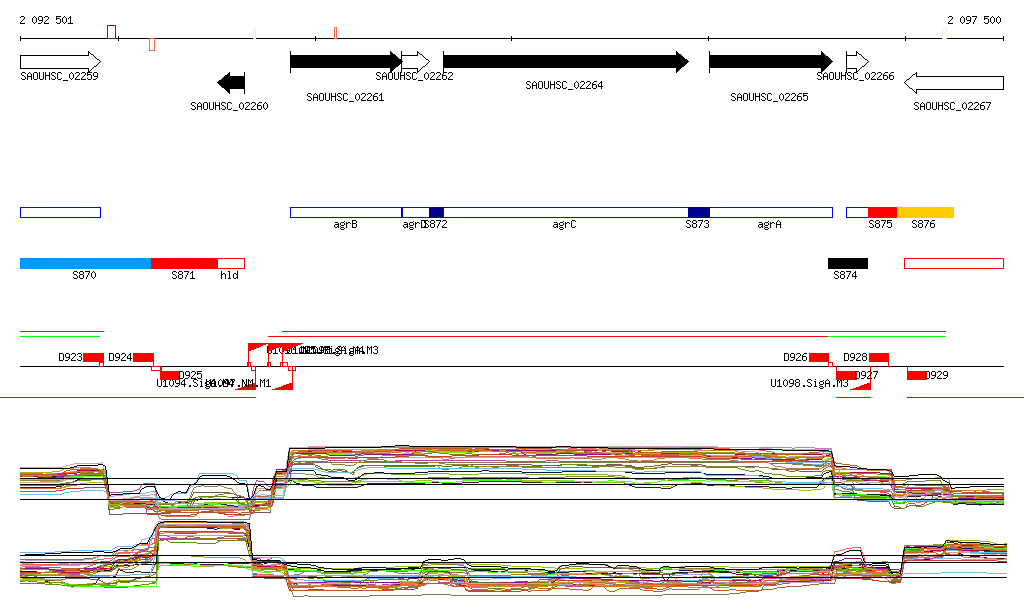Select the D926 red marker
This screenshot has height=611, width=1024.
pyautogui.click(x=818, y=357)
